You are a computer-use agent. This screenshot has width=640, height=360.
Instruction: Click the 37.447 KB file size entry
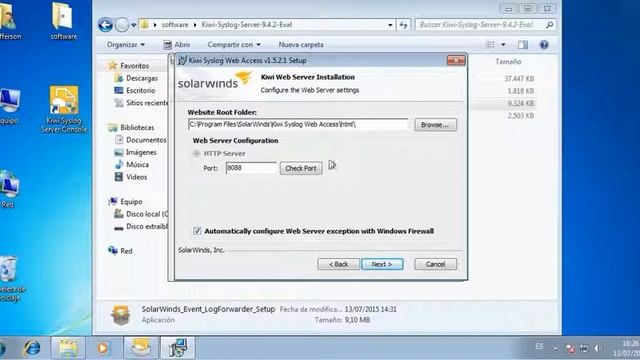click(x=519, y=78)
